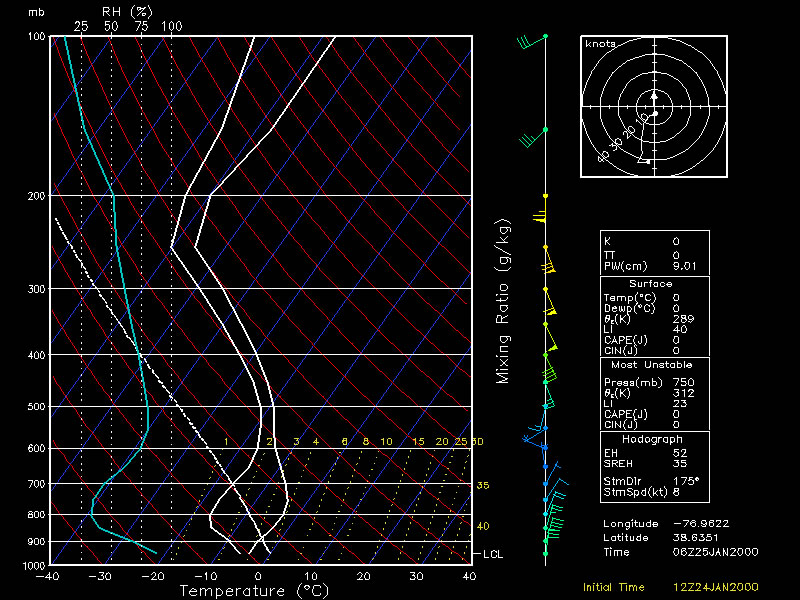Click the mixing ratio label 10

click(x=387, y=442)
